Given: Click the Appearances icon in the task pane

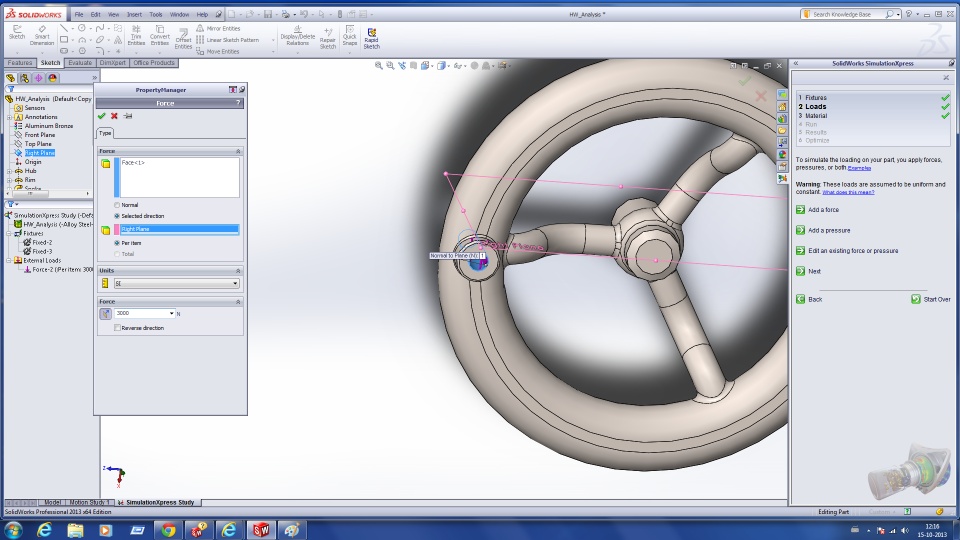Looking at the screenshot, I should [x=782, y=154].
